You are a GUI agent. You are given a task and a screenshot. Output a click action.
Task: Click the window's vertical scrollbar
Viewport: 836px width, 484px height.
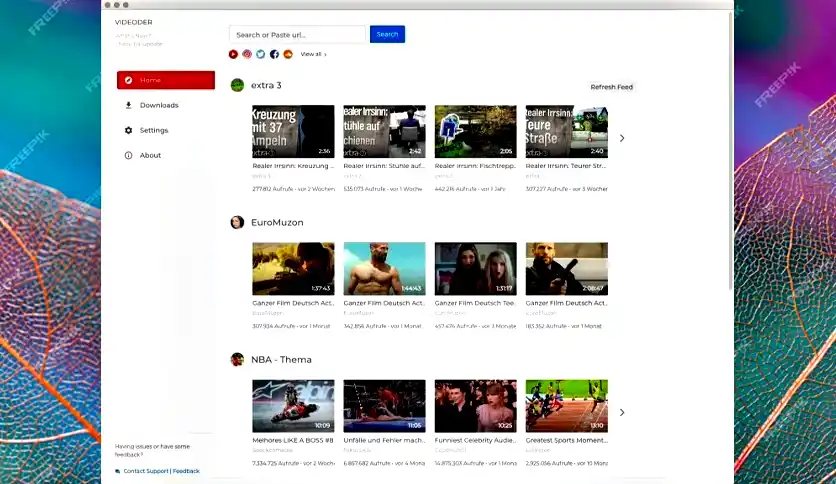click(x=731, y=149)
